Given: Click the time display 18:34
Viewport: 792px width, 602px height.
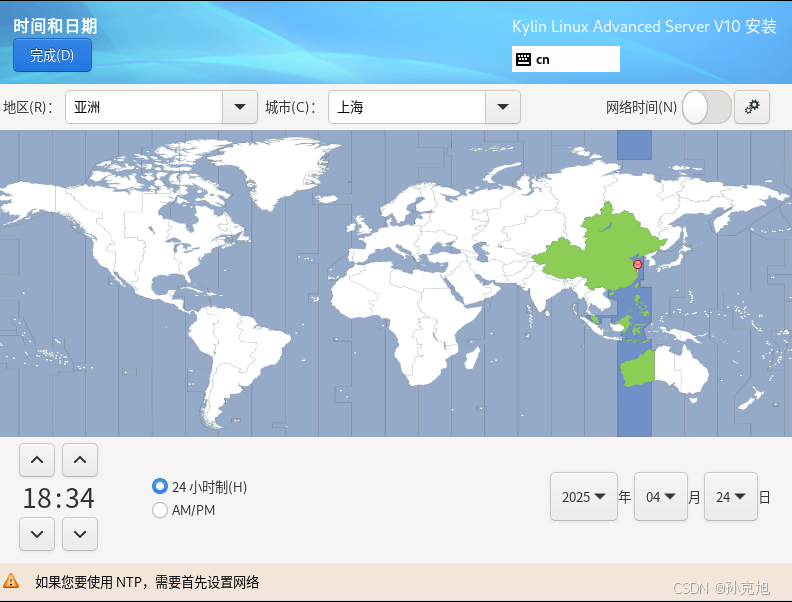Looking at the screenshot, I should click(x=59, y=498).
